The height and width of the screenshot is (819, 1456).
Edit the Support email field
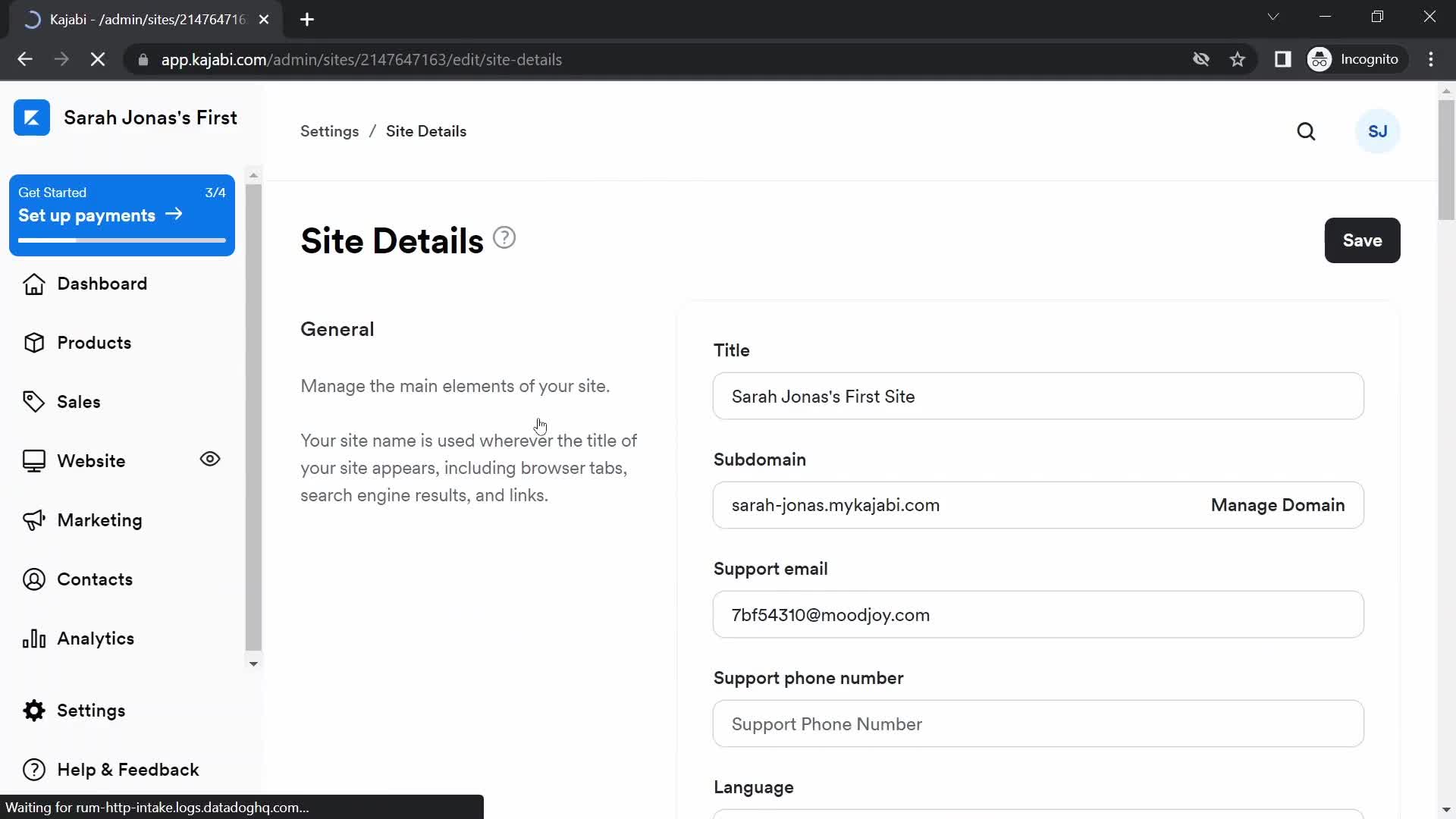click(1038, 614)
